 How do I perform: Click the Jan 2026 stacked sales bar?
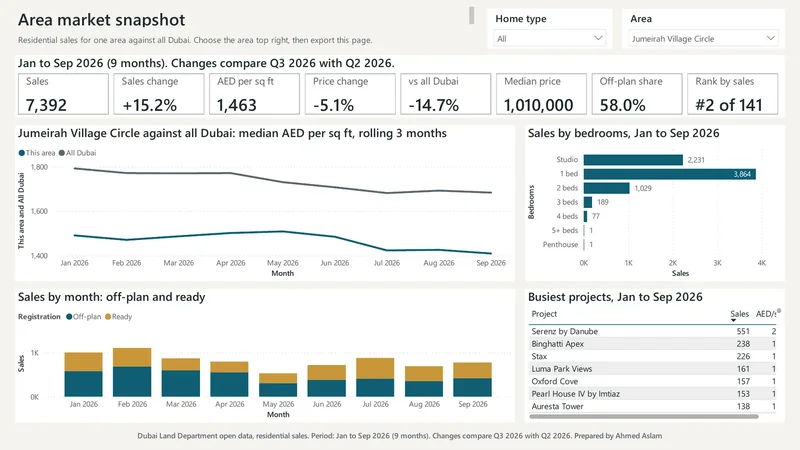click(x=83, y=374)
